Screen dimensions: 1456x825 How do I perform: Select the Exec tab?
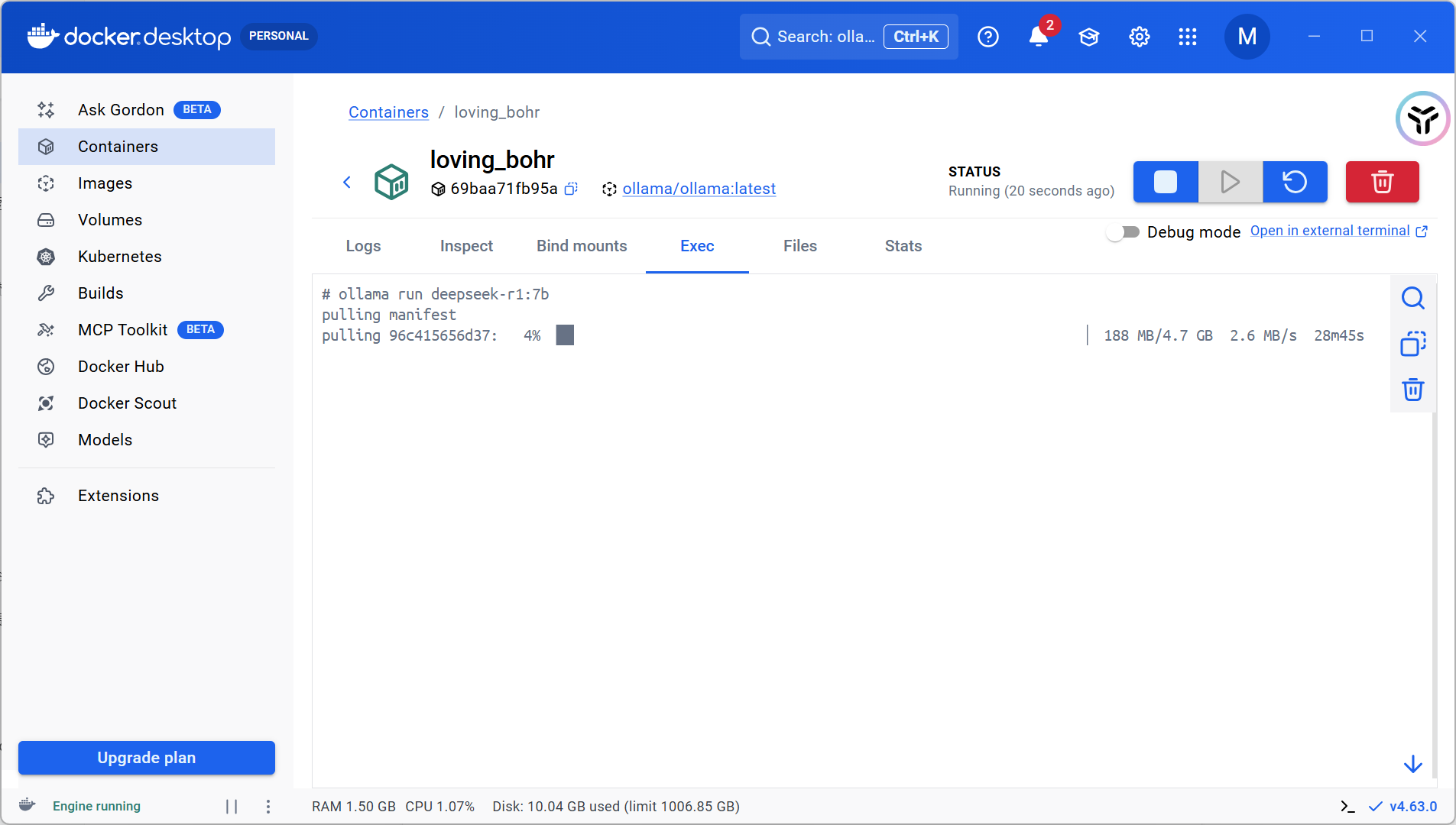[x=697, y=246]
